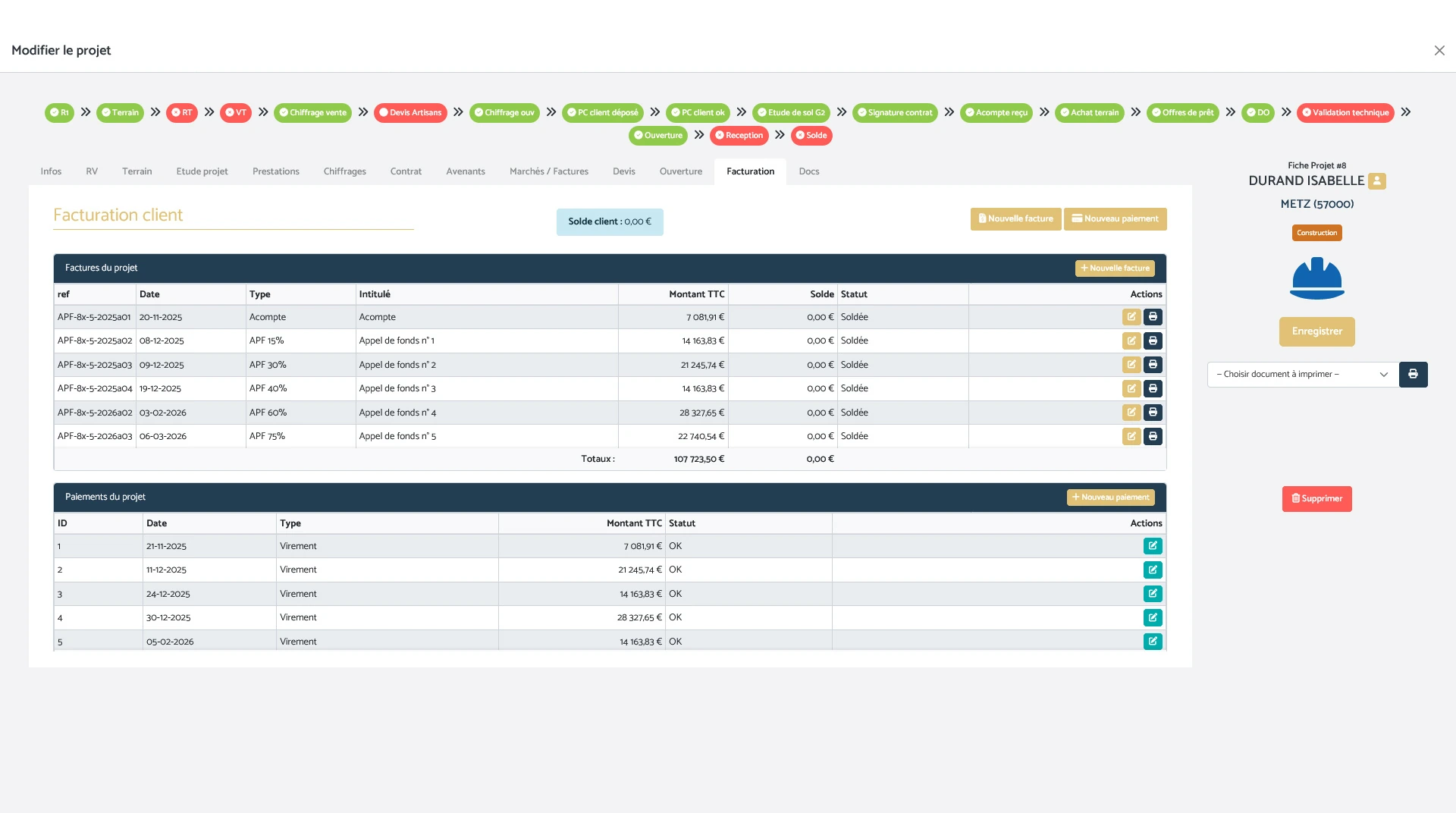Click the print button beside document dropdown
The height and width of the screenshot is (813, 1456).
click(1413, 375)
